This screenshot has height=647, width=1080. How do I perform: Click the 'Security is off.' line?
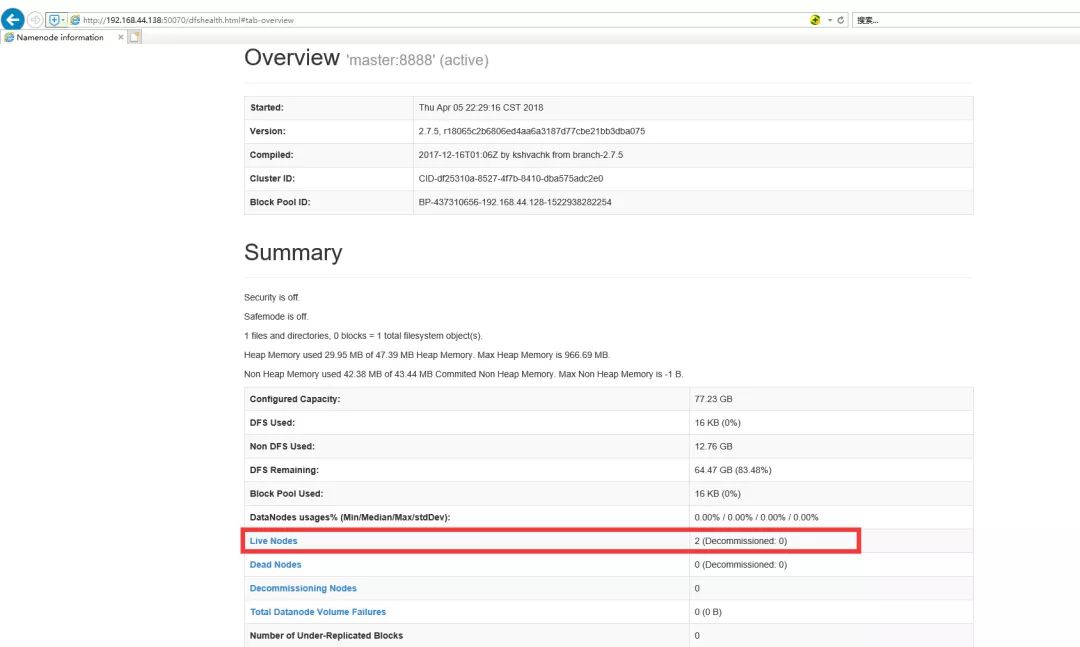272,298
